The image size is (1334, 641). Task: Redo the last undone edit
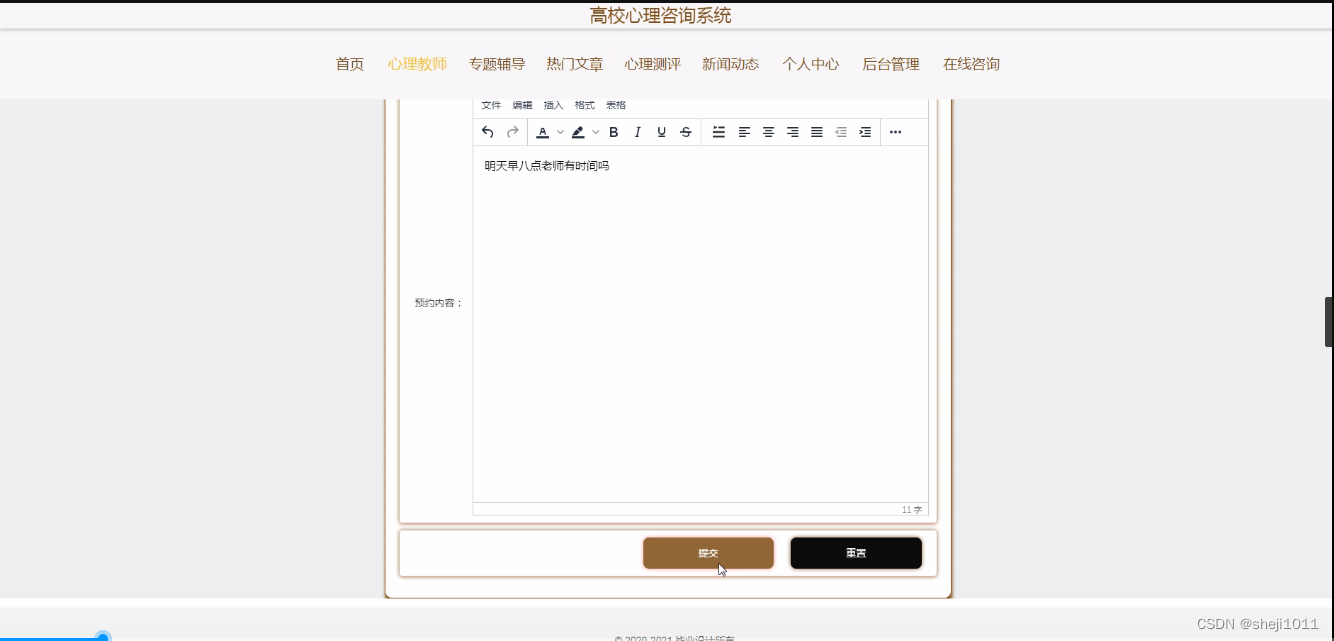click(x=512, y=132)
